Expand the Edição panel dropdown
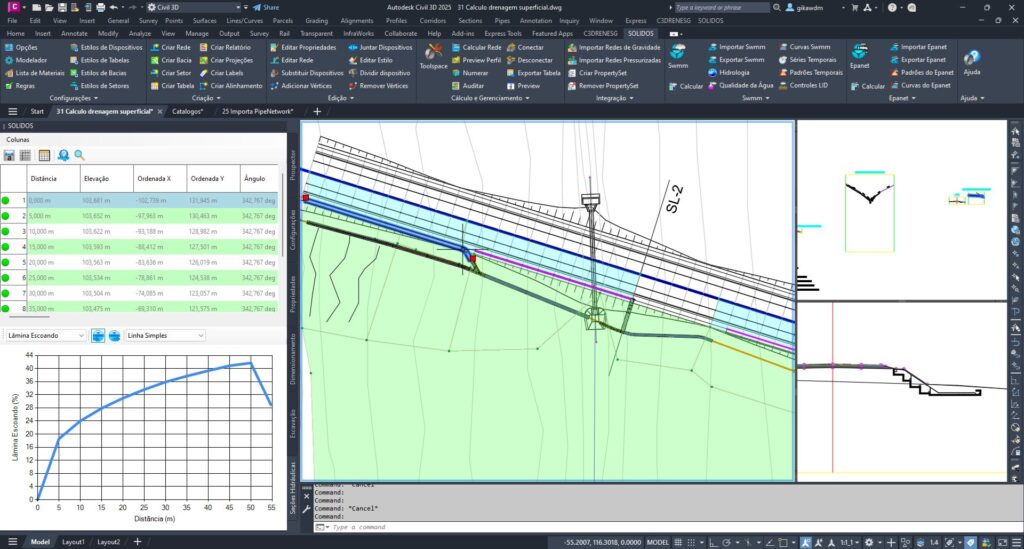1024x549 pixels. coord(340,98)
